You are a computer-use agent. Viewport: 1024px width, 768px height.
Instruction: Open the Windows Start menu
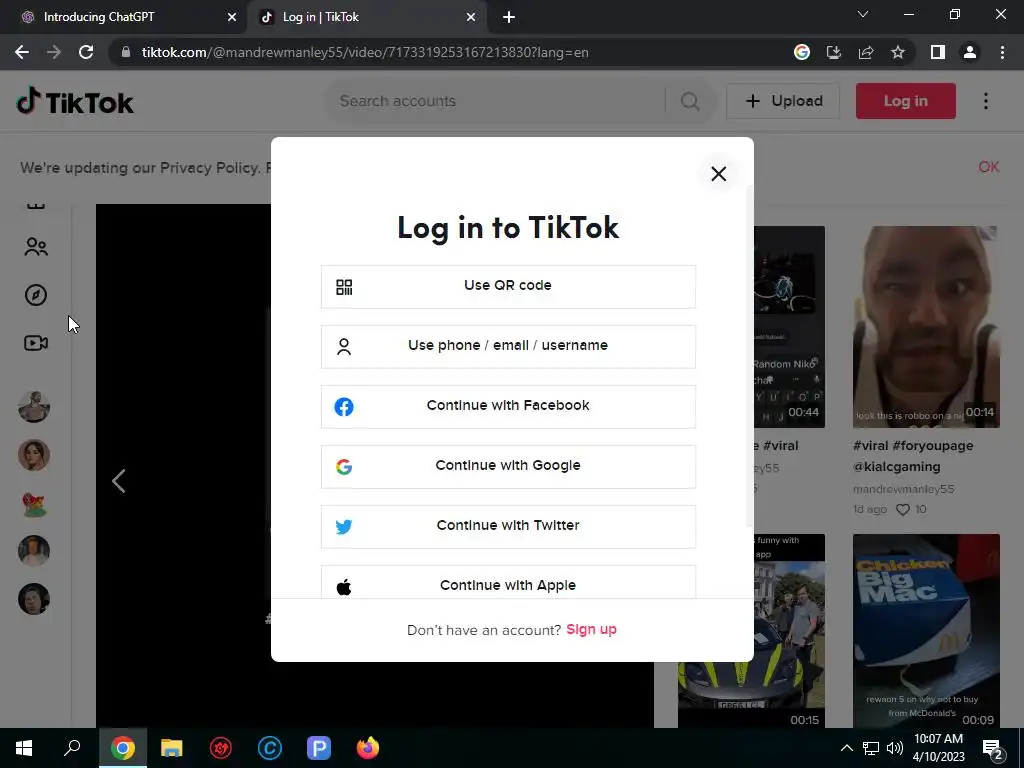click(24, 748)
